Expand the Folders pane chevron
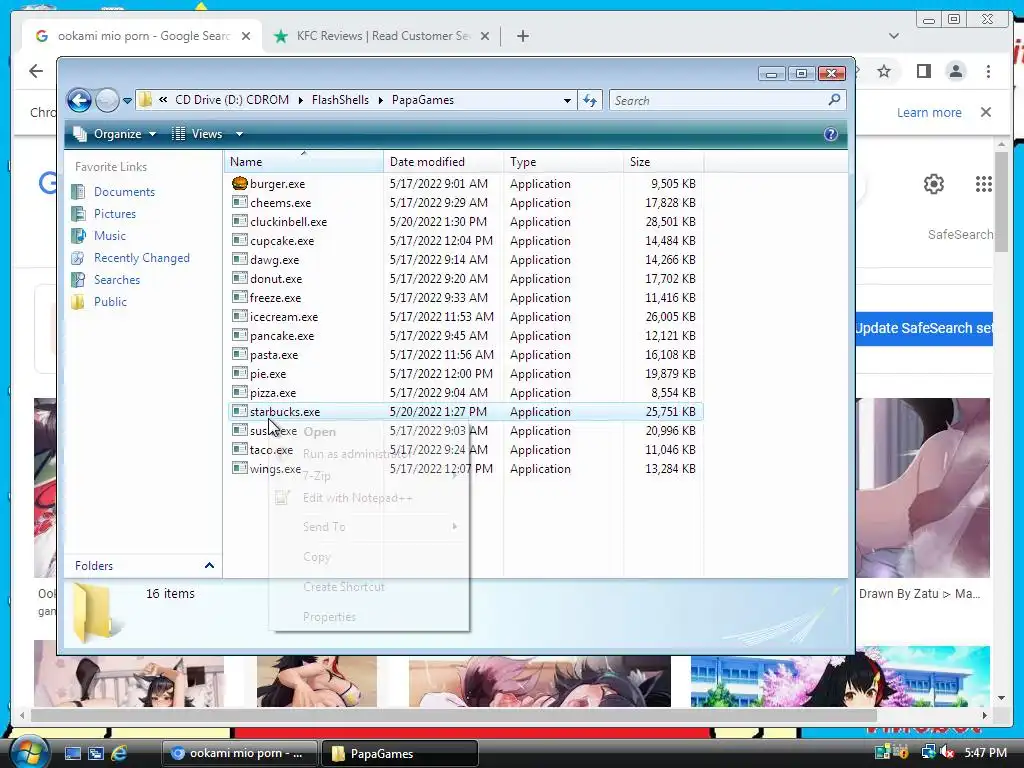The height and width of the screenshot is (768, 1024). [209, 566]
